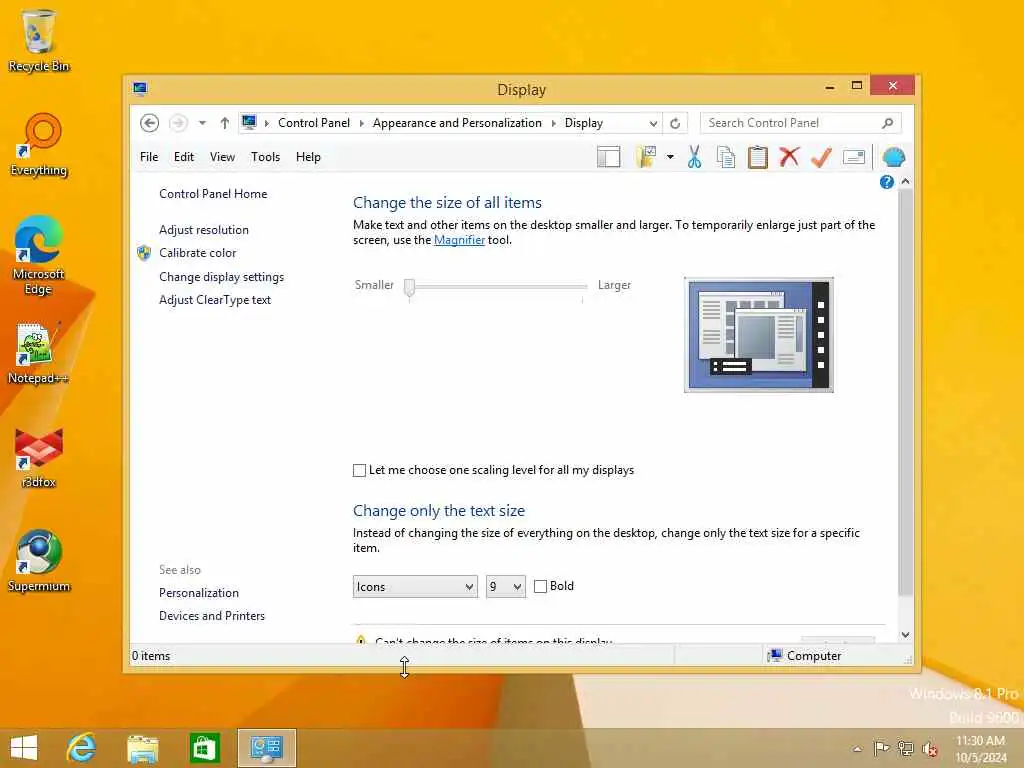Open the View menu
This screenshot has height=768, width=1024.
[x=222, y=157]
